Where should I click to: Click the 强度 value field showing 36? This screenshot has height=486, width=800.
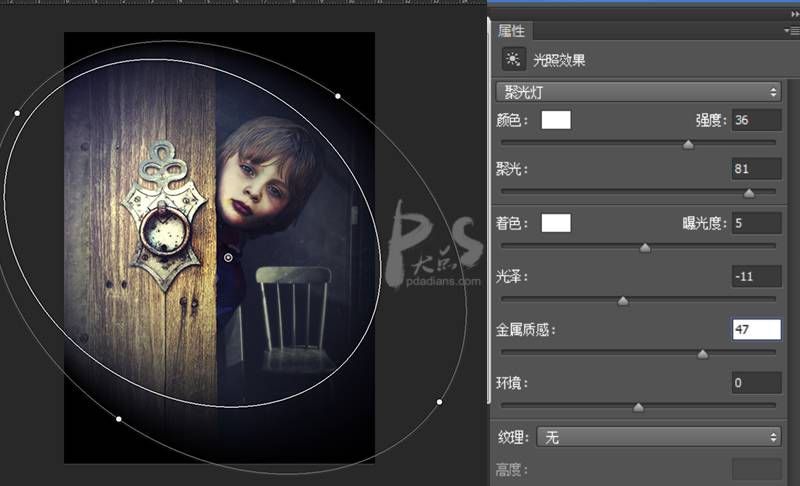[757, 120]
